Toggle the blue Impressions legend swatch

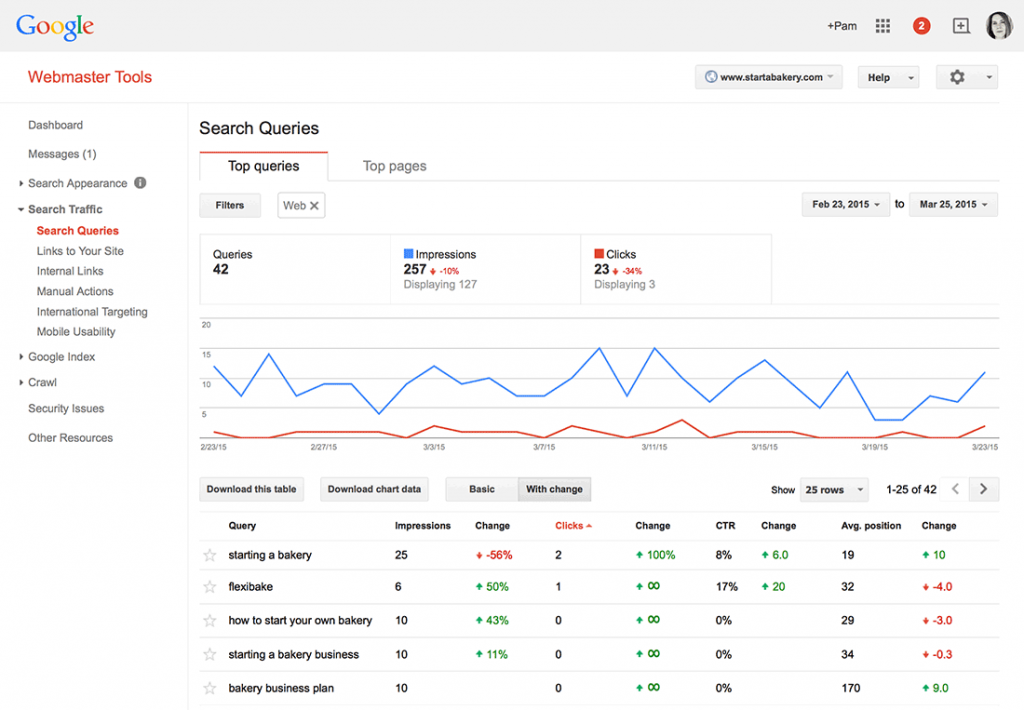(x=408, y=253)
